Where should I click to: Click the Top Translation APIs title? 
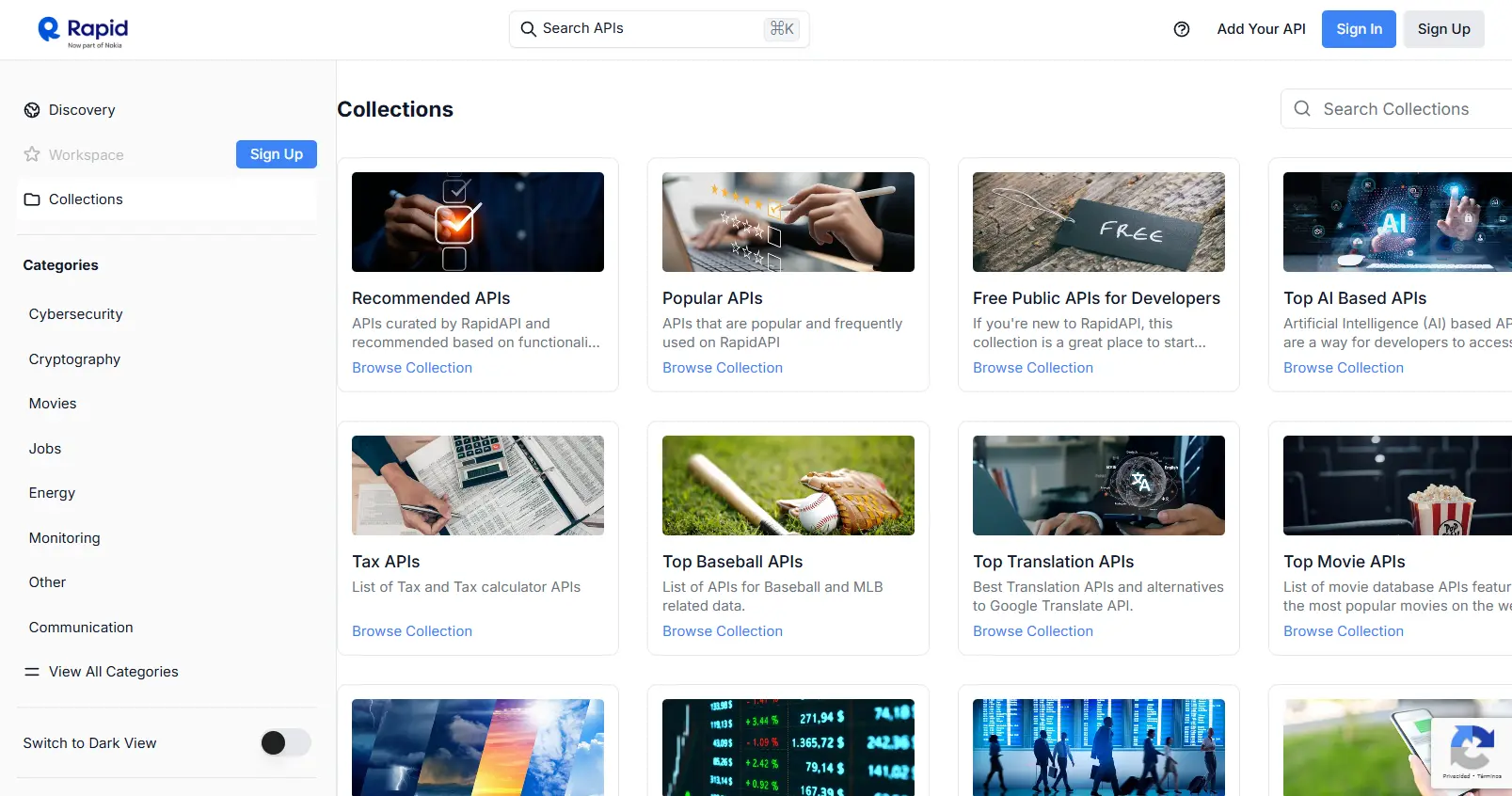pos(1053,562)
